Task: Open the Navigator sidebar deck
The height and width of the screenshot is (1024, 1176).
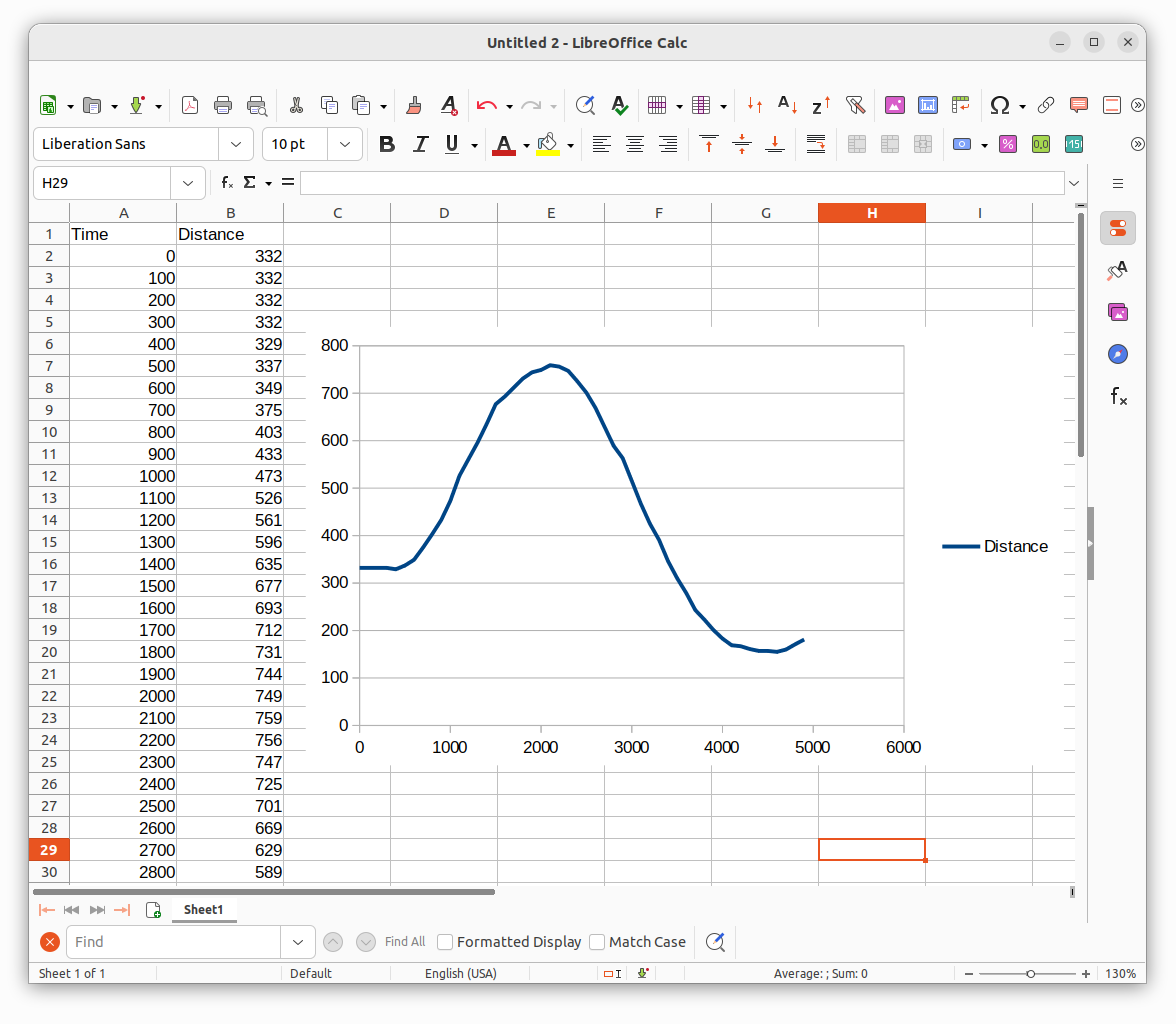Action: click(x=1118, y=354)
